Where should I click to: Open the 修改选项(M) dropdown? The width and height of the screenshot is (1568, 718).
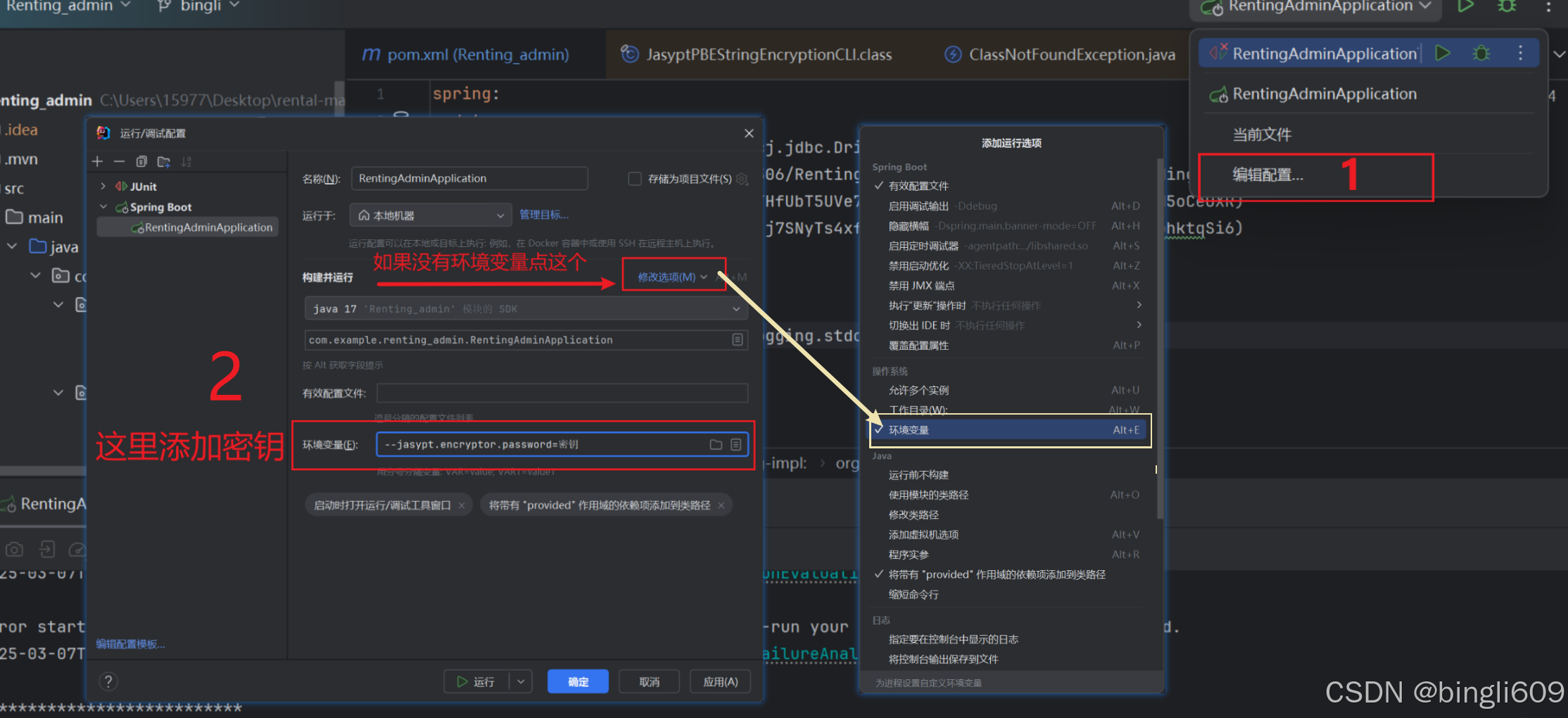coord(673,277)
